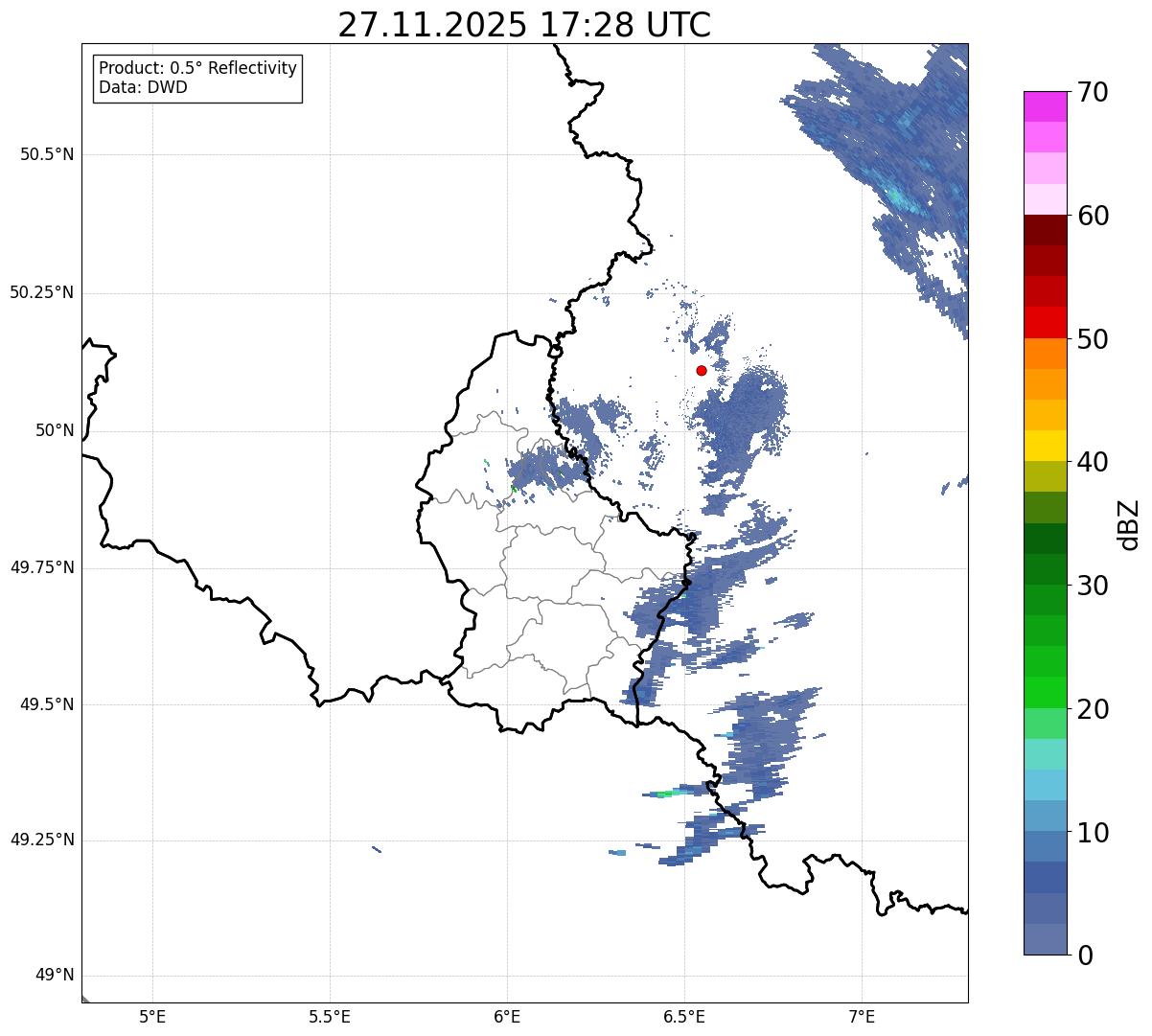Click the plot title 27.11.2025 17:28 UTC
This screenshot has height=1036, width=1152.
click(x=524, y=25)
